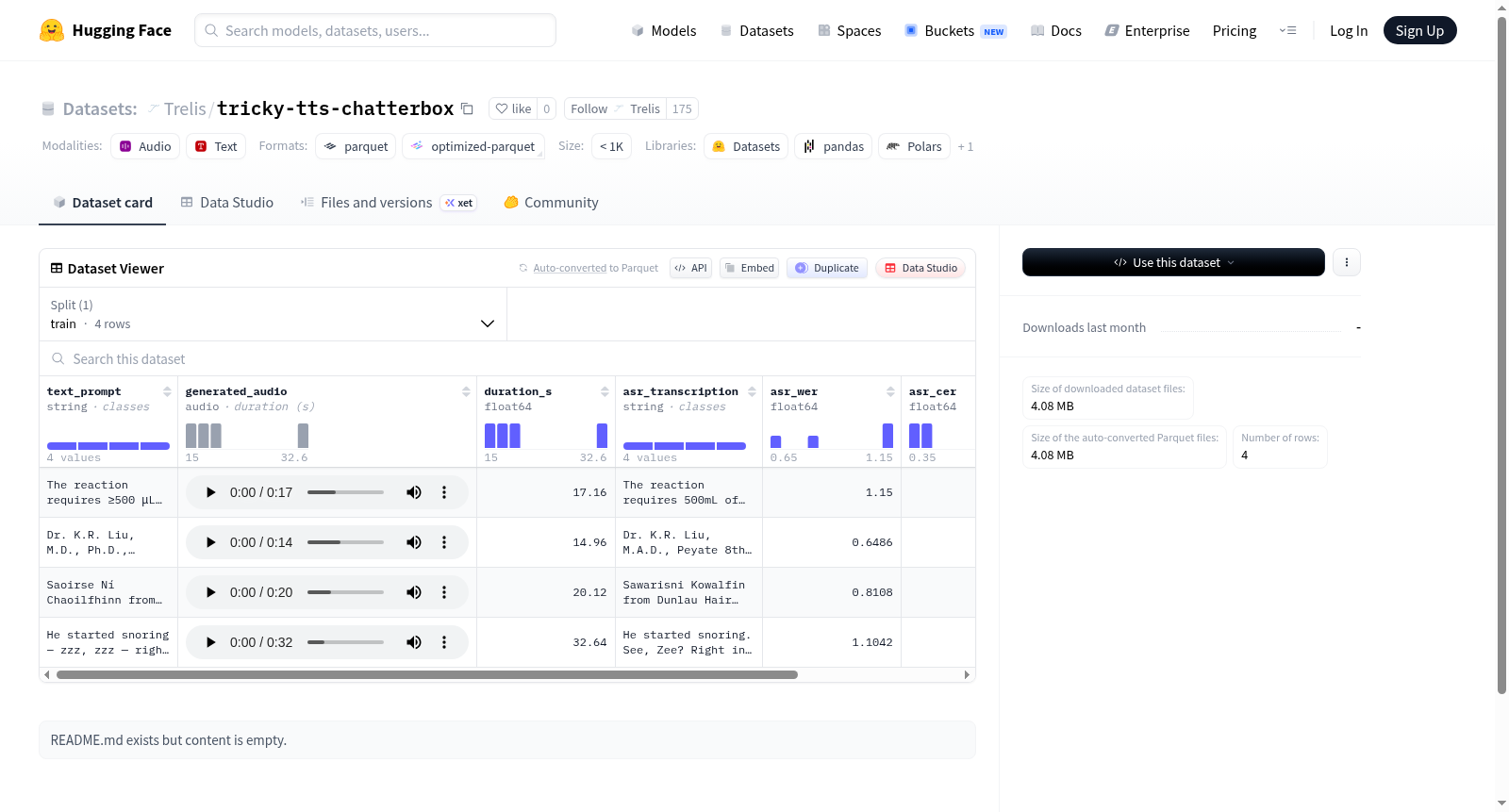Click the table's right scroll arrow

click(967, 674)
